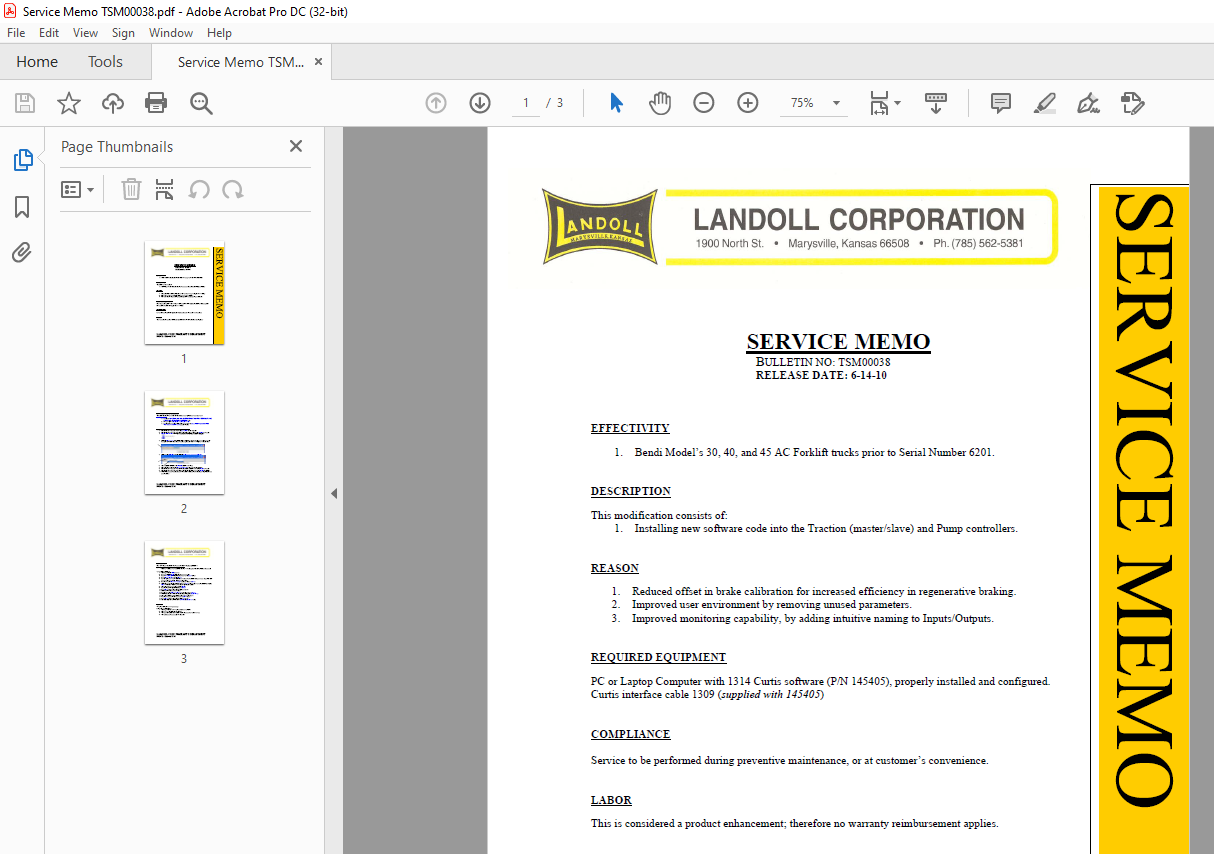The image size is (1214, 854).
Task: Open the thumbnails options dropdown
Action: pos(78,189)
